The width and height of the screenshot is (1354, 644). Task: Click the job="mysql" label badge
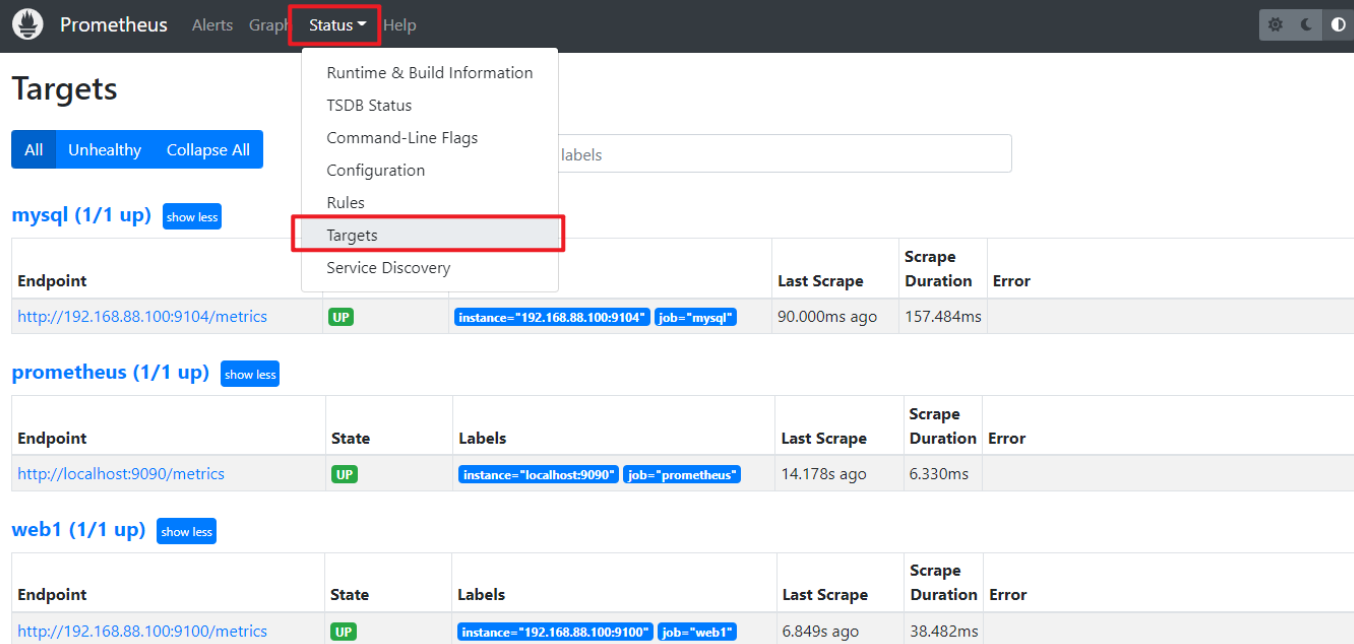pyautogui.click(x=696, y=317)
